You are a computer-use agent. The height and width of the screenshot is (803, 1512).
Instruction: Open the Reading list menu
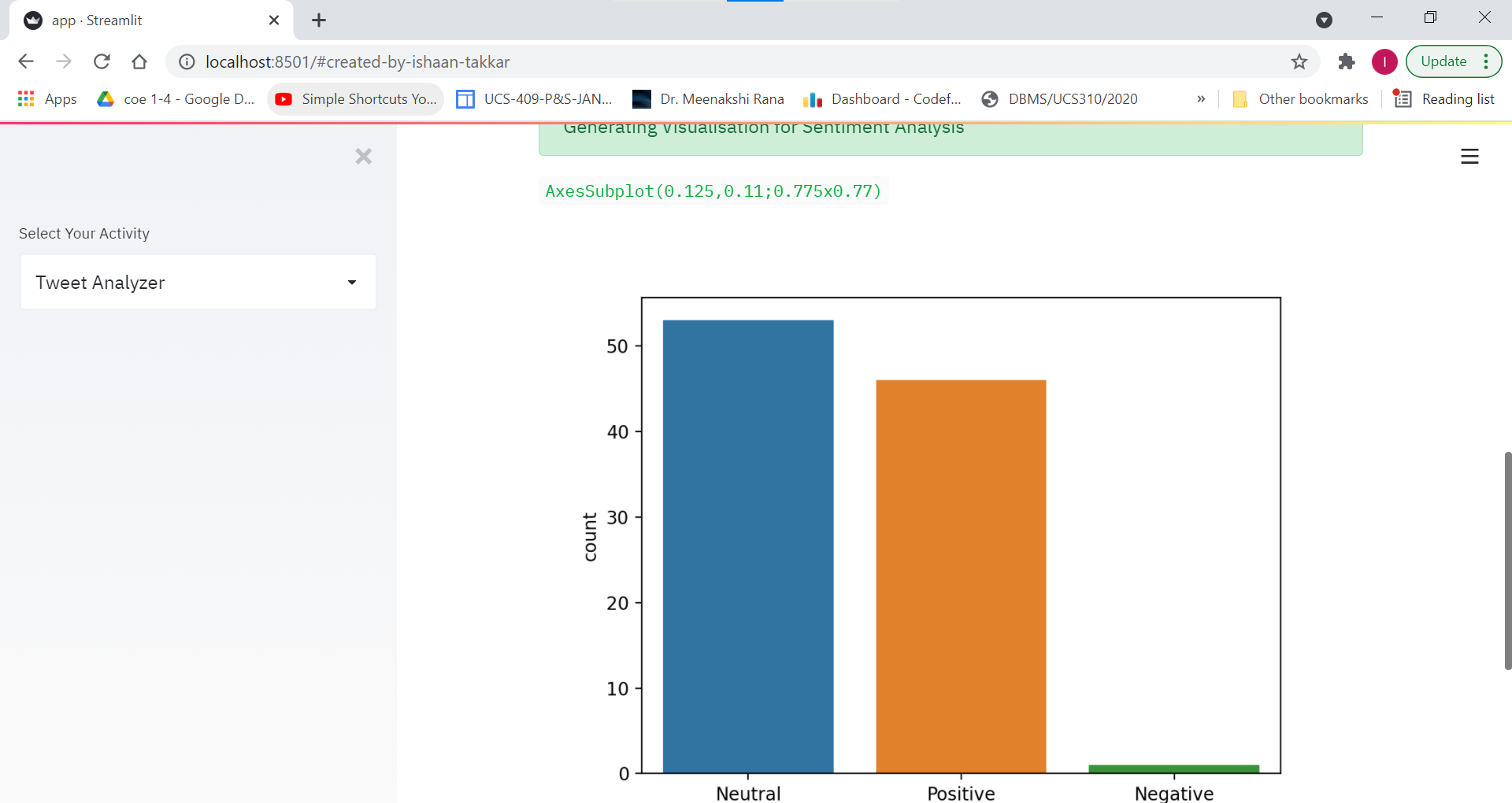point(1456,98)
